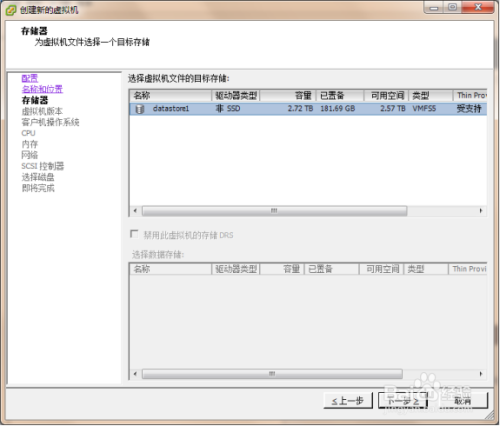Click the 即将完成 step in sidebar
Viewport: 500px width, 426px height.
click(x=38, y=188)
